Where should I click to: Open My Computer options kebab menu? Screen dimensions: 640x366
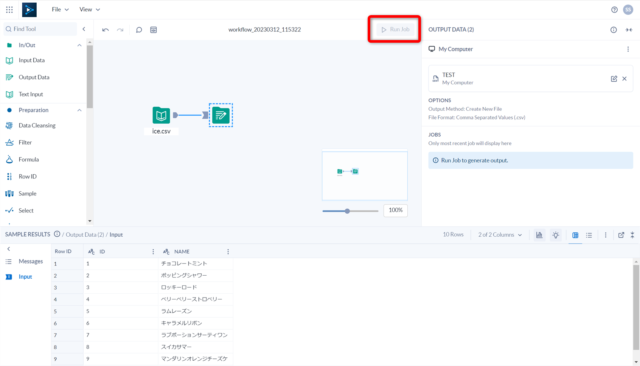(628, 49)
